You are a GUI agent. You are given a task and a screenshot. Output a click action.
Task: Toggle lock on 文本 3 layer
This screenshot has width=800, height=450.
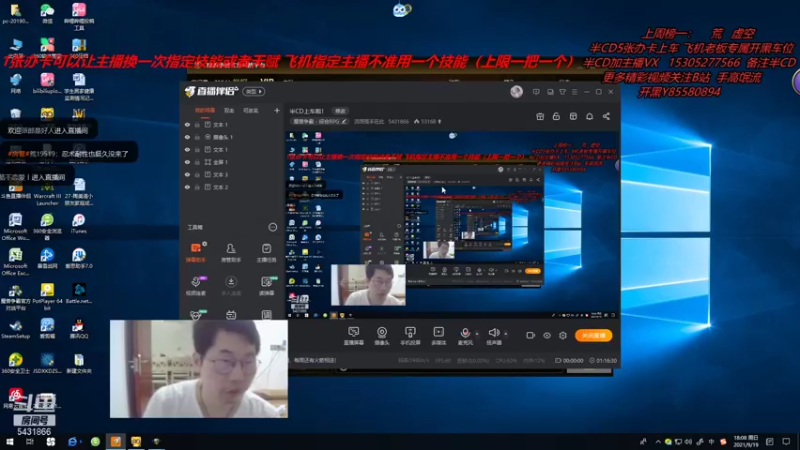[197, 174]
